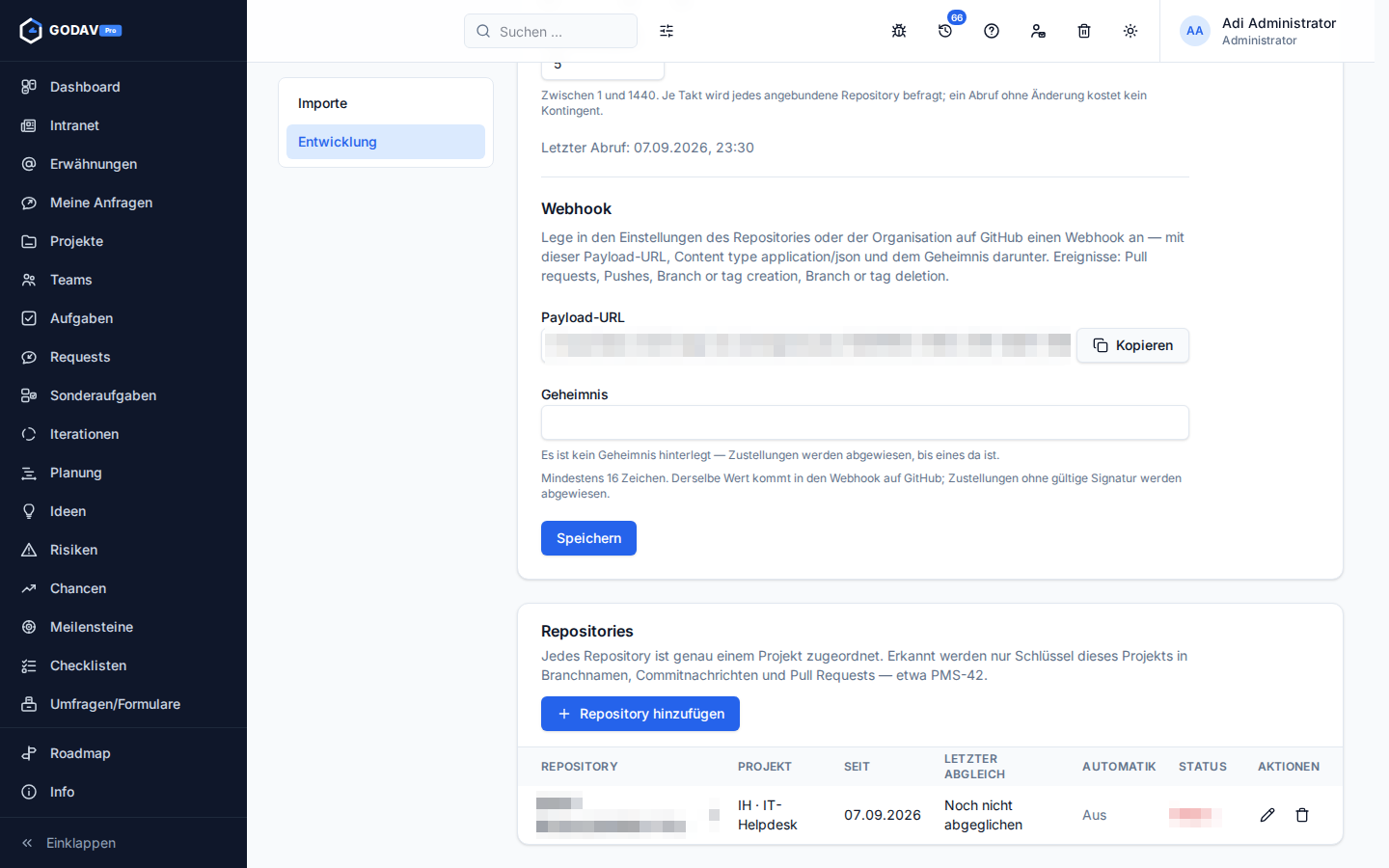Navigate to Meilensteine
Viewport: 1389px width, 868px height.
123,627
